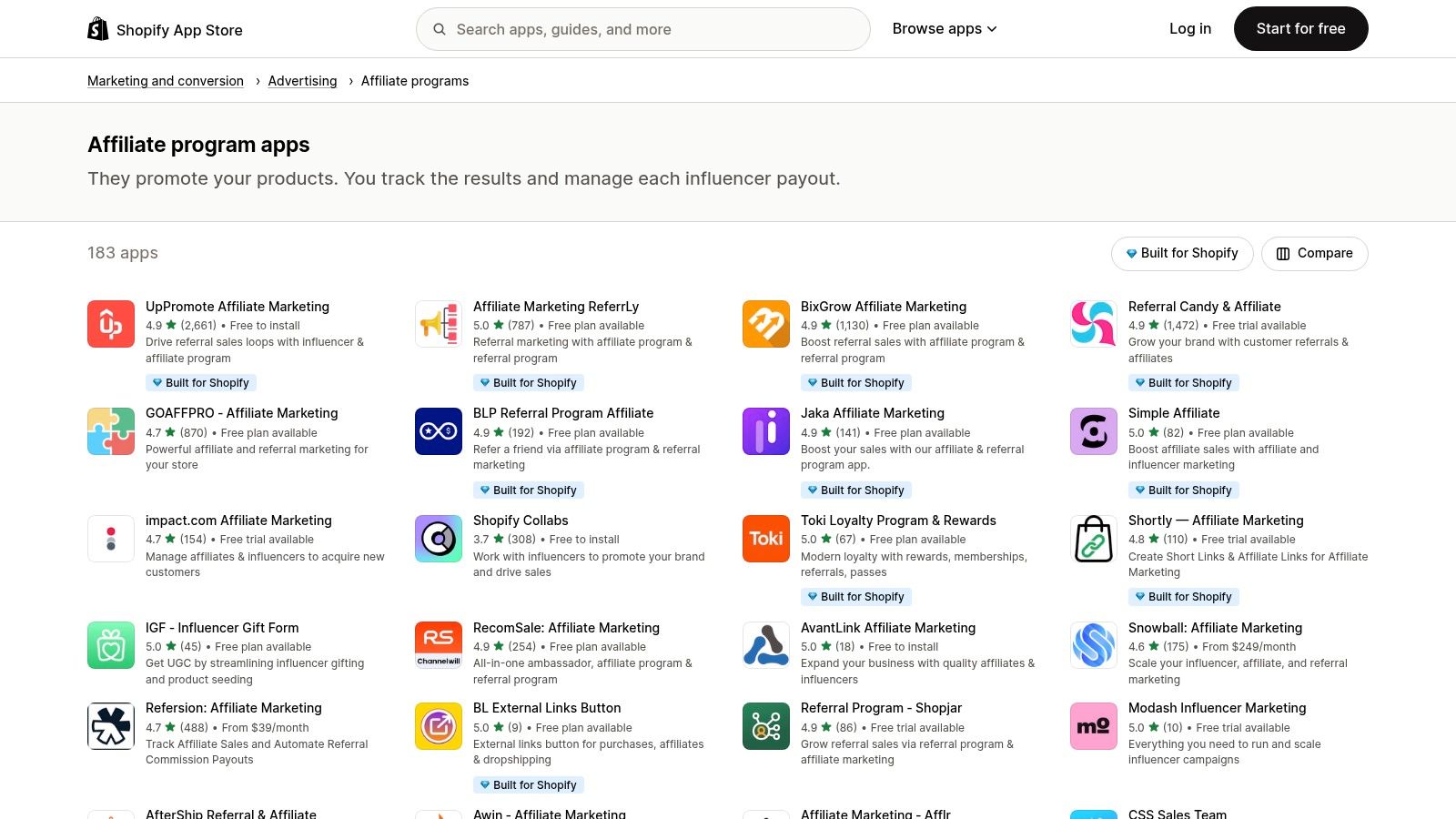Screen dimensions: 1456x819
Task: Open BixGrow Affiliate Marketing title link
Action: click(x=884, y=307)
